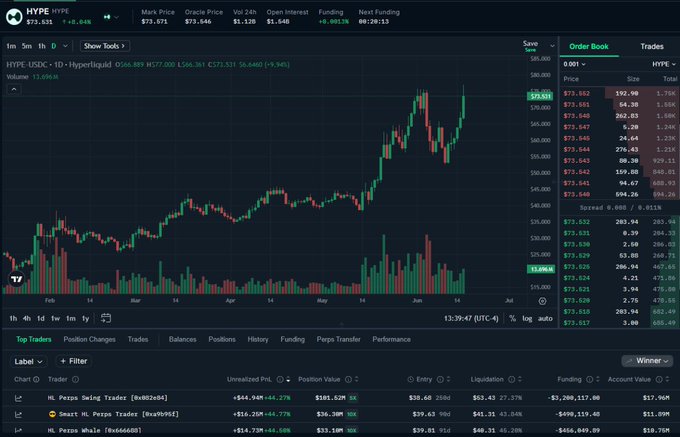Click bid price $73.517 in order book

pyautogui.click(x=576, y=323)
